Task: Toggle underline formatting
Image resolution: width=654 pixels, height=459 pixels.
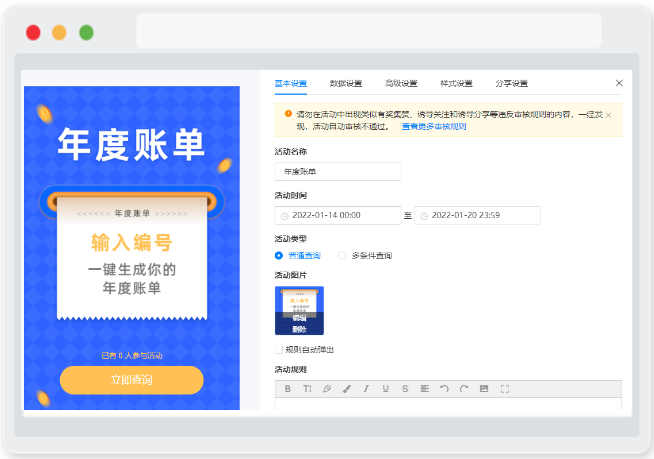Action: point(385,388)
